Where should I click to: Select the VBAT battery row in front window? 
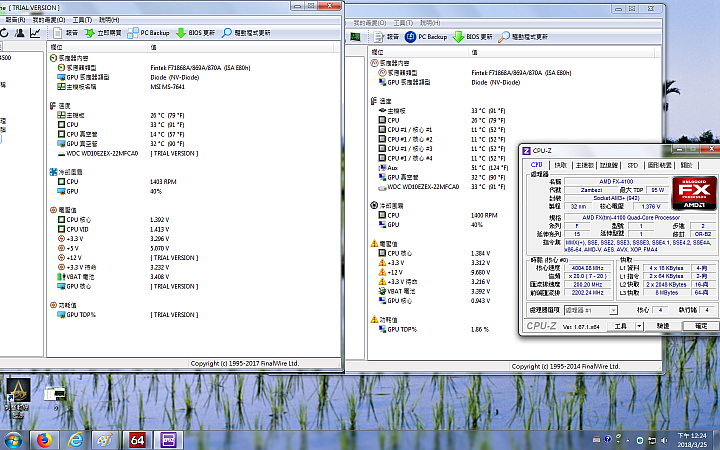tap(195, 276)
